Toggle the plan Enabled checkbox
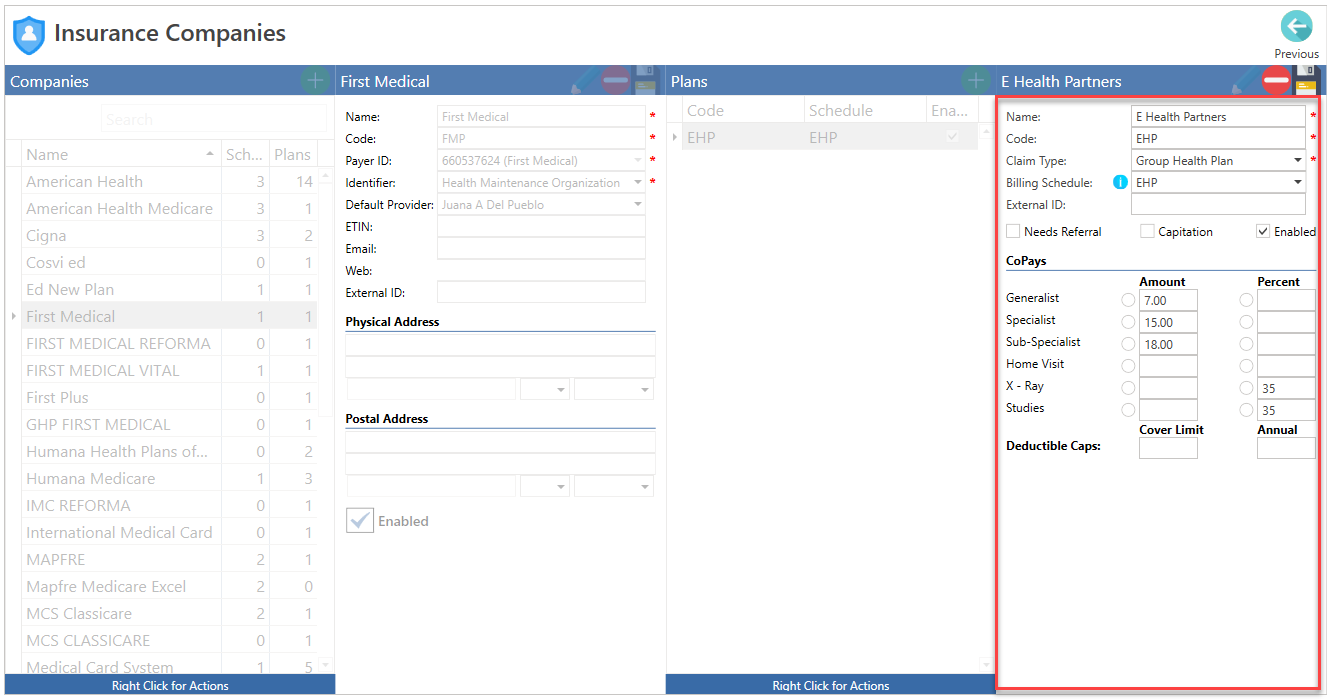 [1263, 231]
